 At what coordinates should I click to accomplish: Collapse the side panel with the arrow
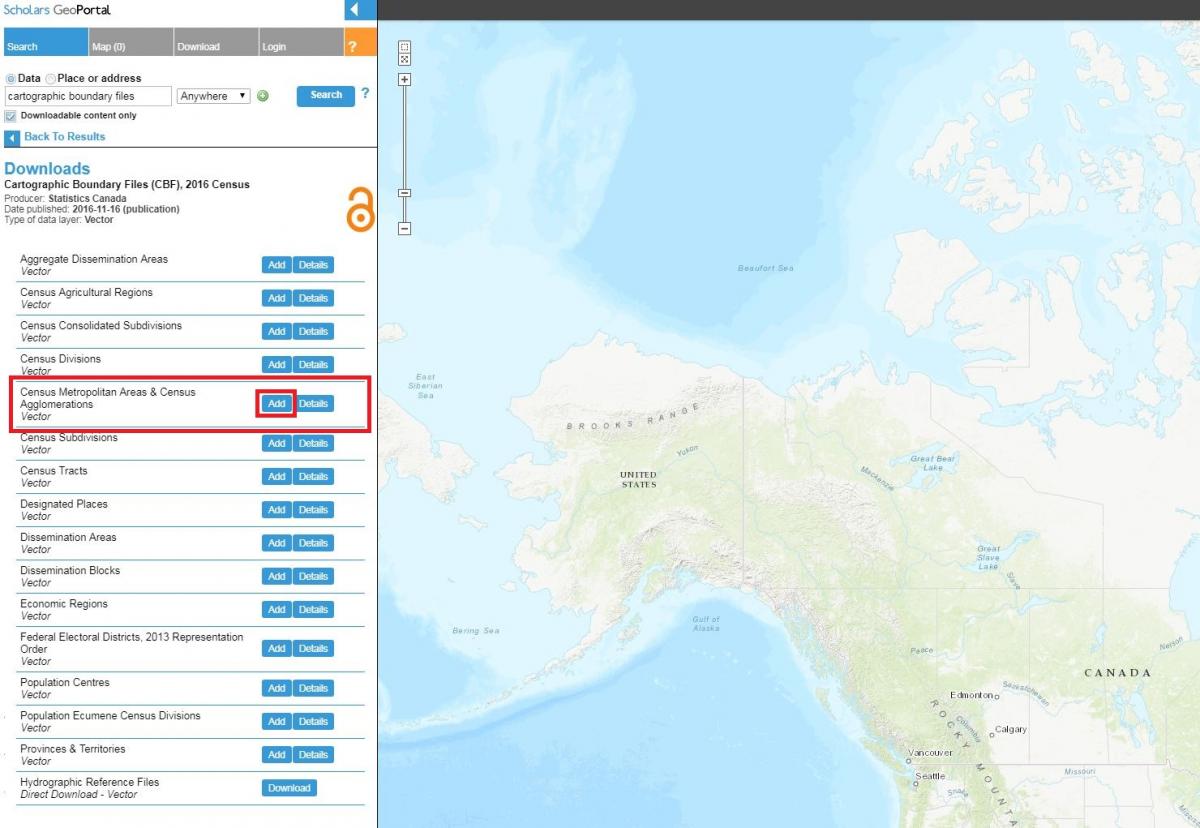[355, 10]
